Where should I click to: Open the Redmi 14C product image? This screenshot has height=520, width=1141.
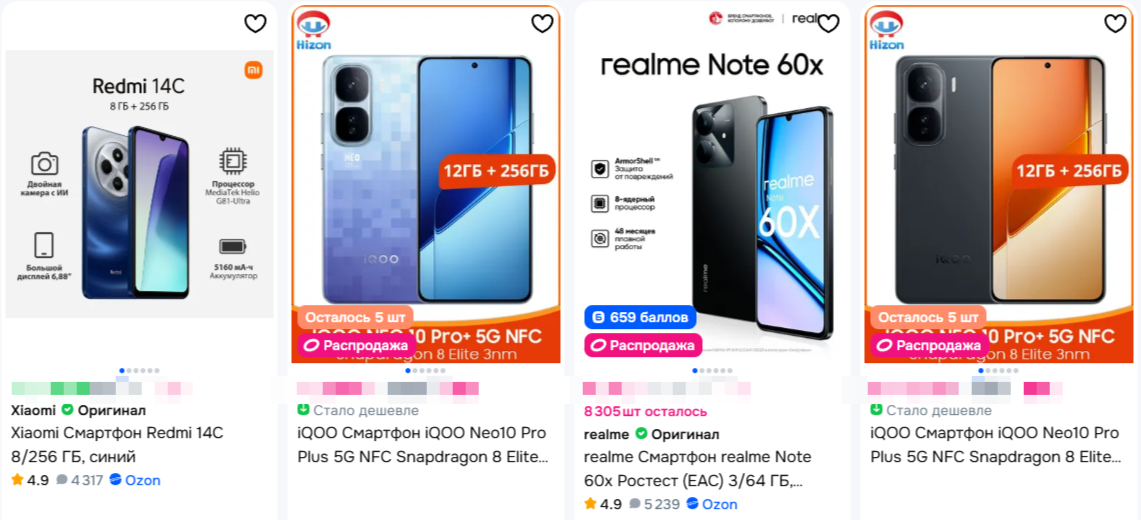[x=140, y=184]
